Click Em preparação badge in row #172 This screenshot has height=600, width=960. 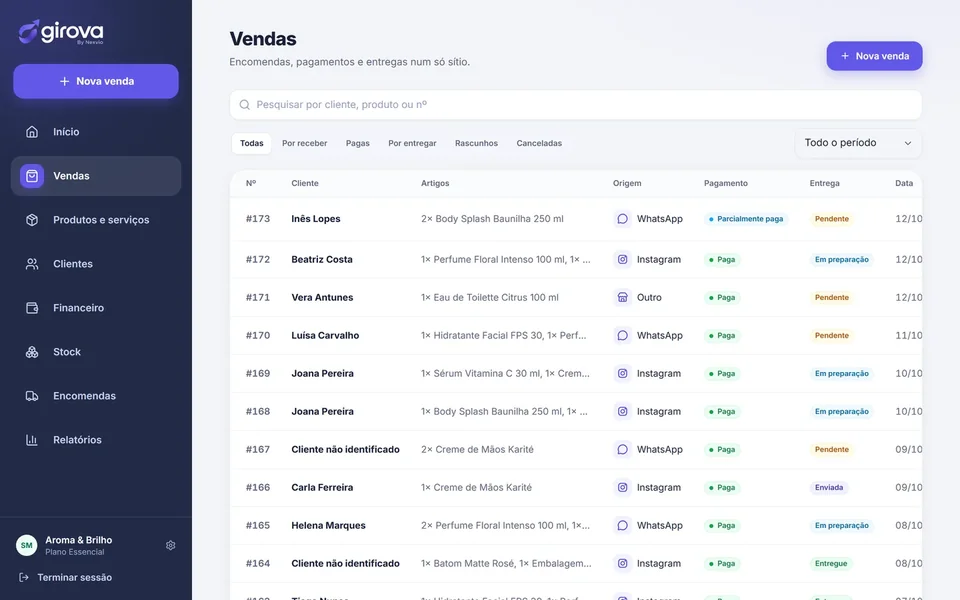[841, 260]
